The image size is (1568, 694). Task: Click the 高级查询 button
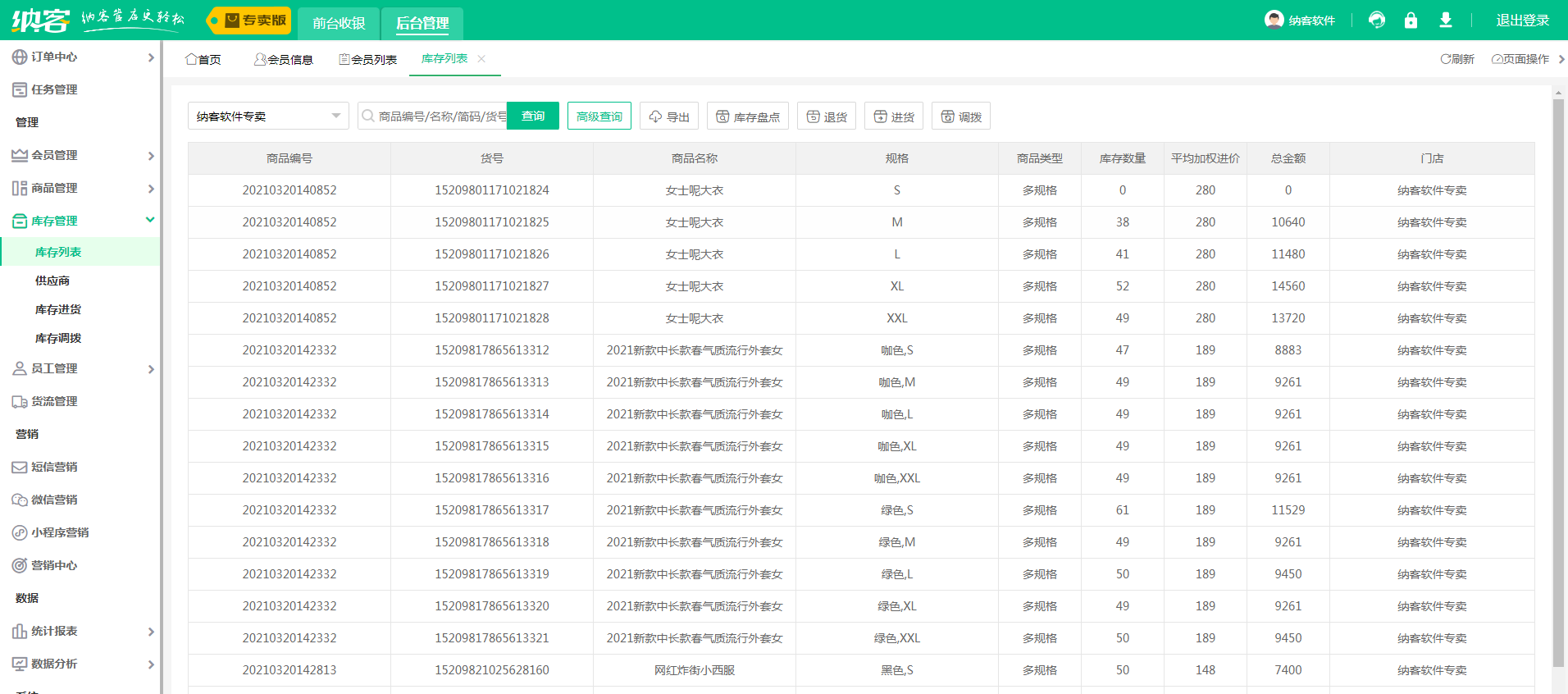tap(599, 116)
